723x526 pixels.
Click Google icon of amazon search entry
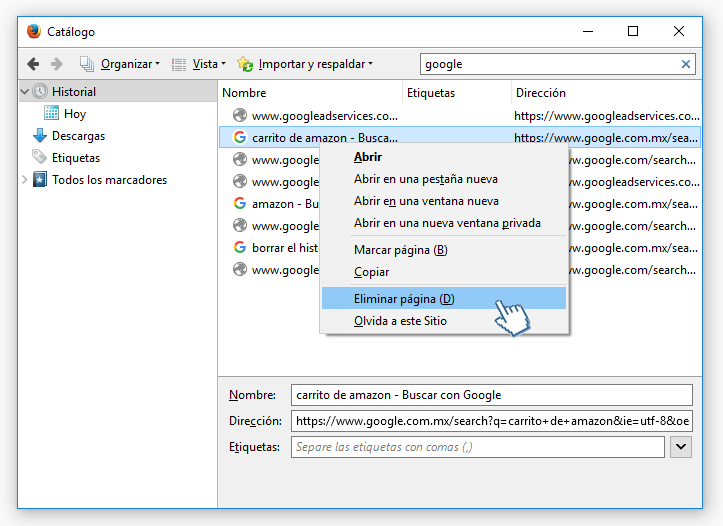coord(240,203)
